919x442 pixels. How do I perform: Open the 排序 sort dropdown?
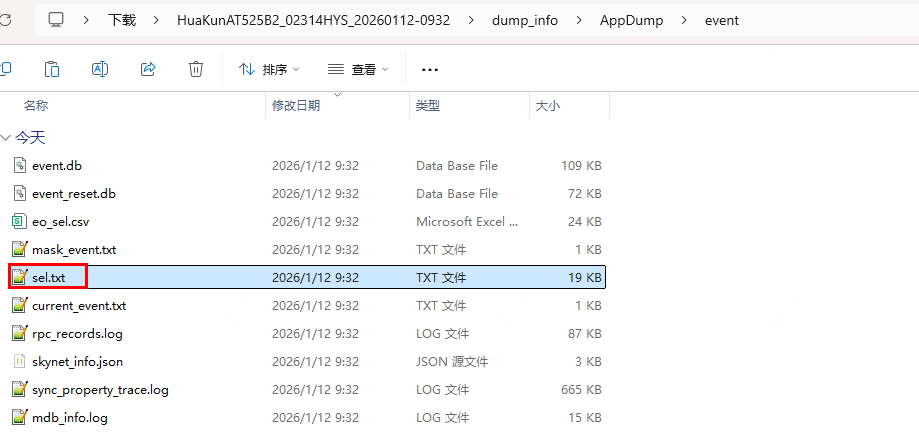[x=268, y=69]
